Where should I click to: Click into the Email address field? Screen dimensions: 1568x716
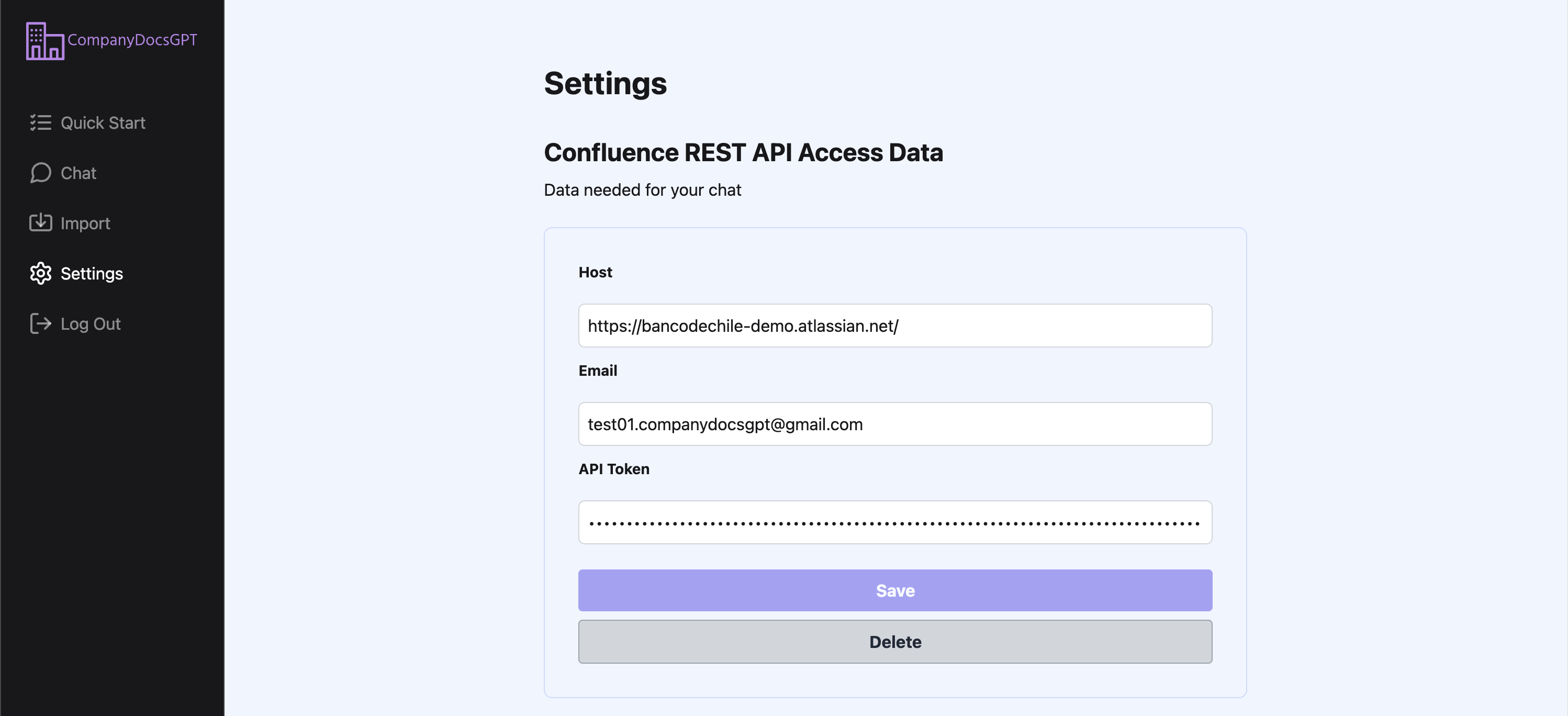click(x=895, y=424)
